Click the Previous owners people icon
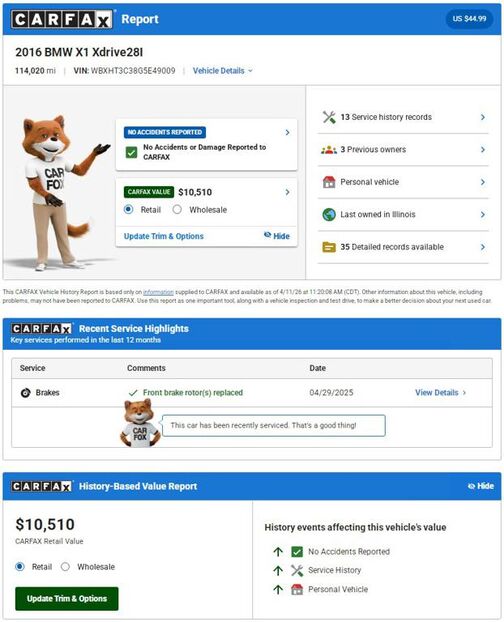 pyautogui.click(x=329, y=150)
